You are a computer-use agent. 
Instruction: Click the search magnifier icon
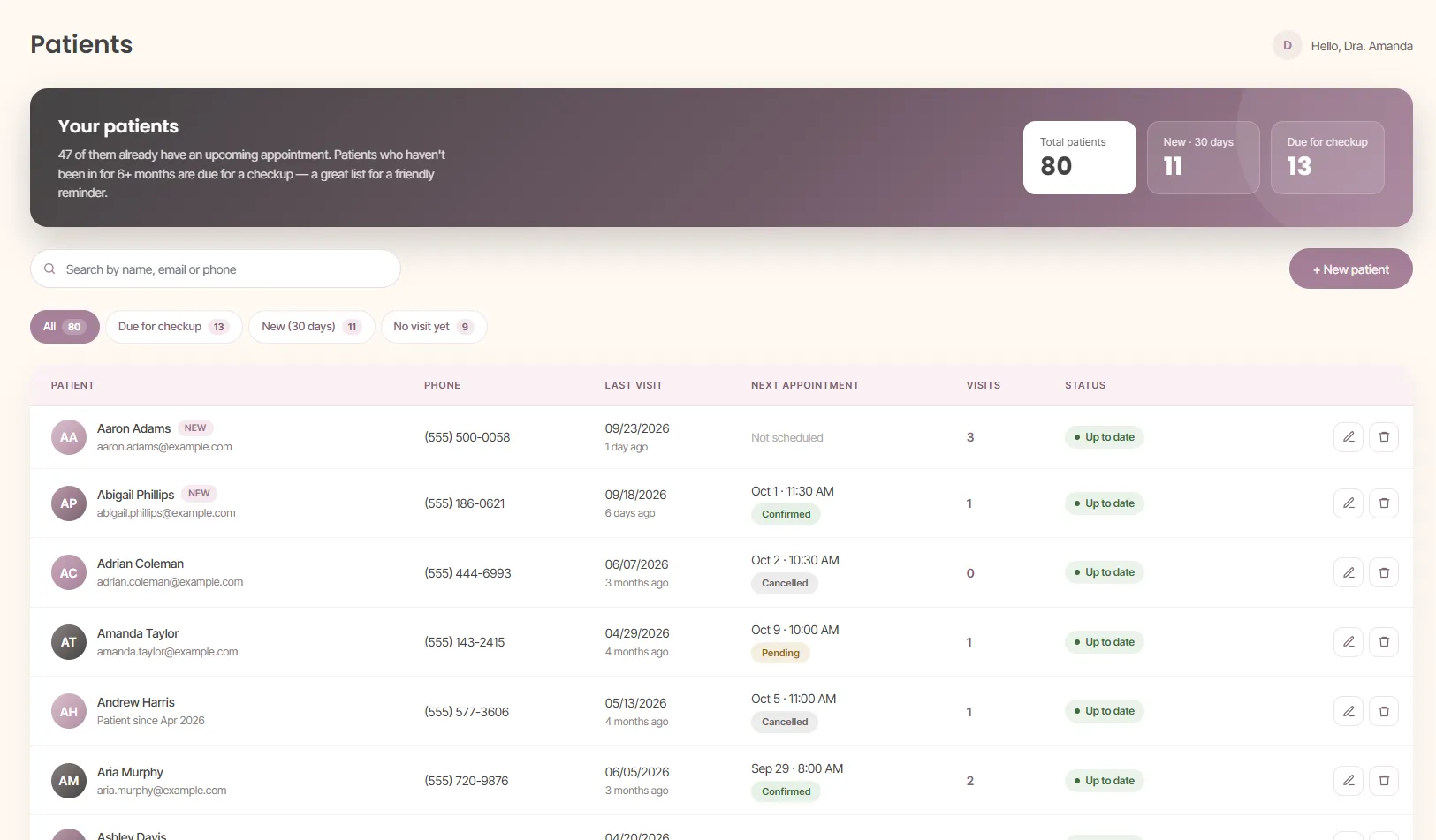point(49,269)
